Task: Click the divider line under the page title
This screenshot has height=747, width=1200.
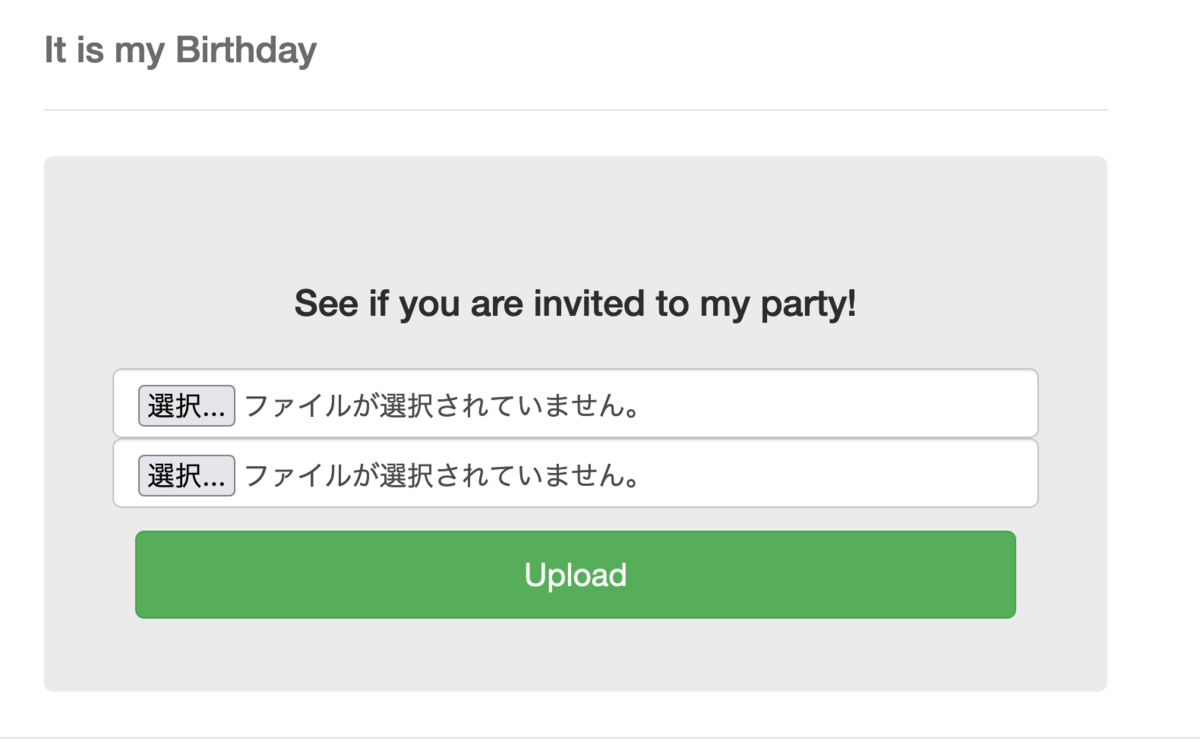Action: coord(575,109)
